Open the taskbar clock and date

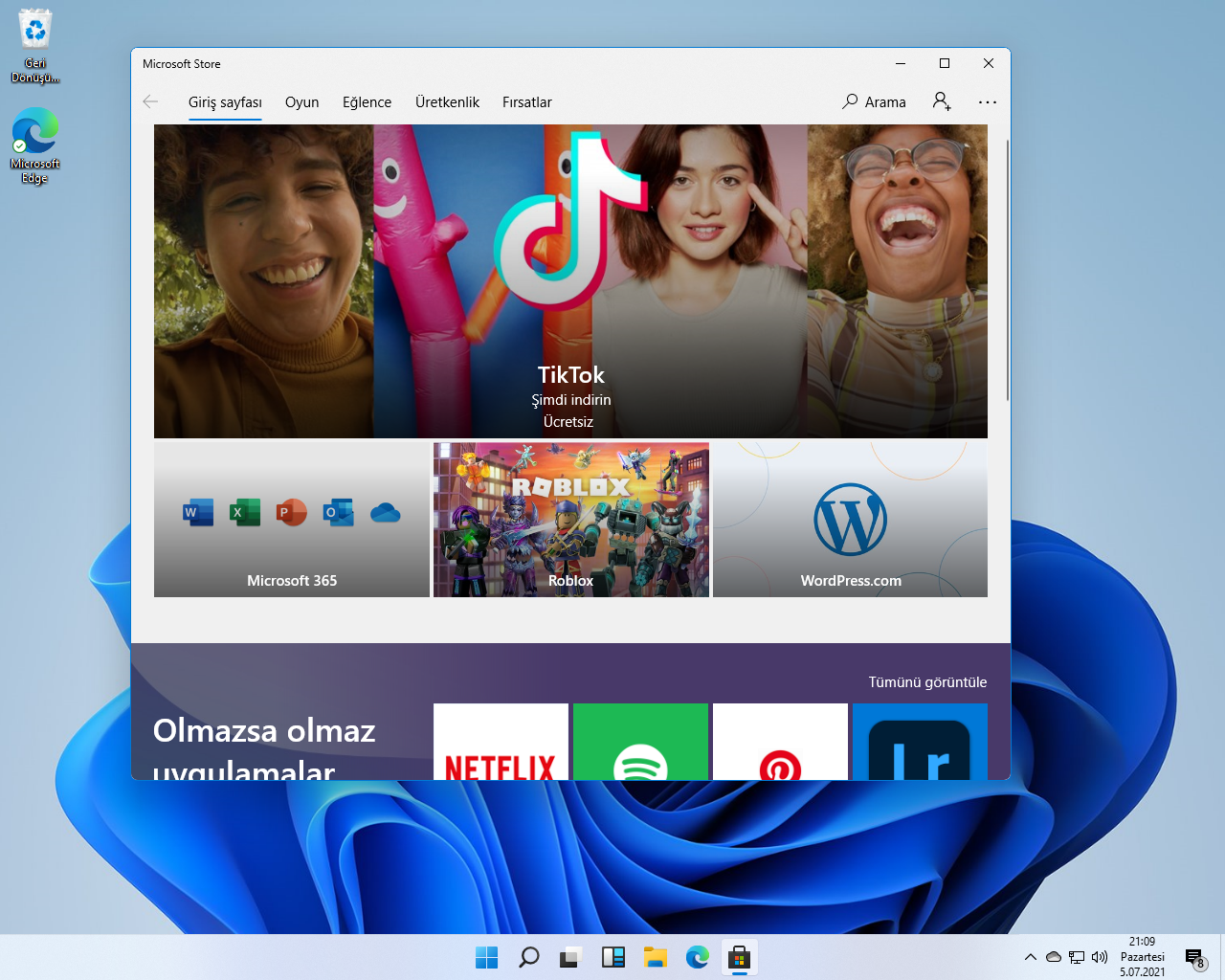(x=1143, y=957)
